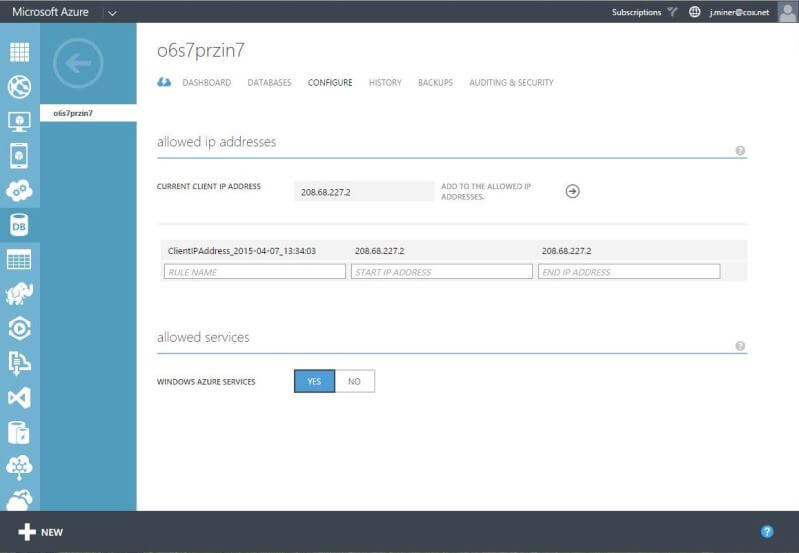The image size is (799, 553).
Task: Expand the Microsoft Azure dropdown chevron
Action: click(111, 13)
